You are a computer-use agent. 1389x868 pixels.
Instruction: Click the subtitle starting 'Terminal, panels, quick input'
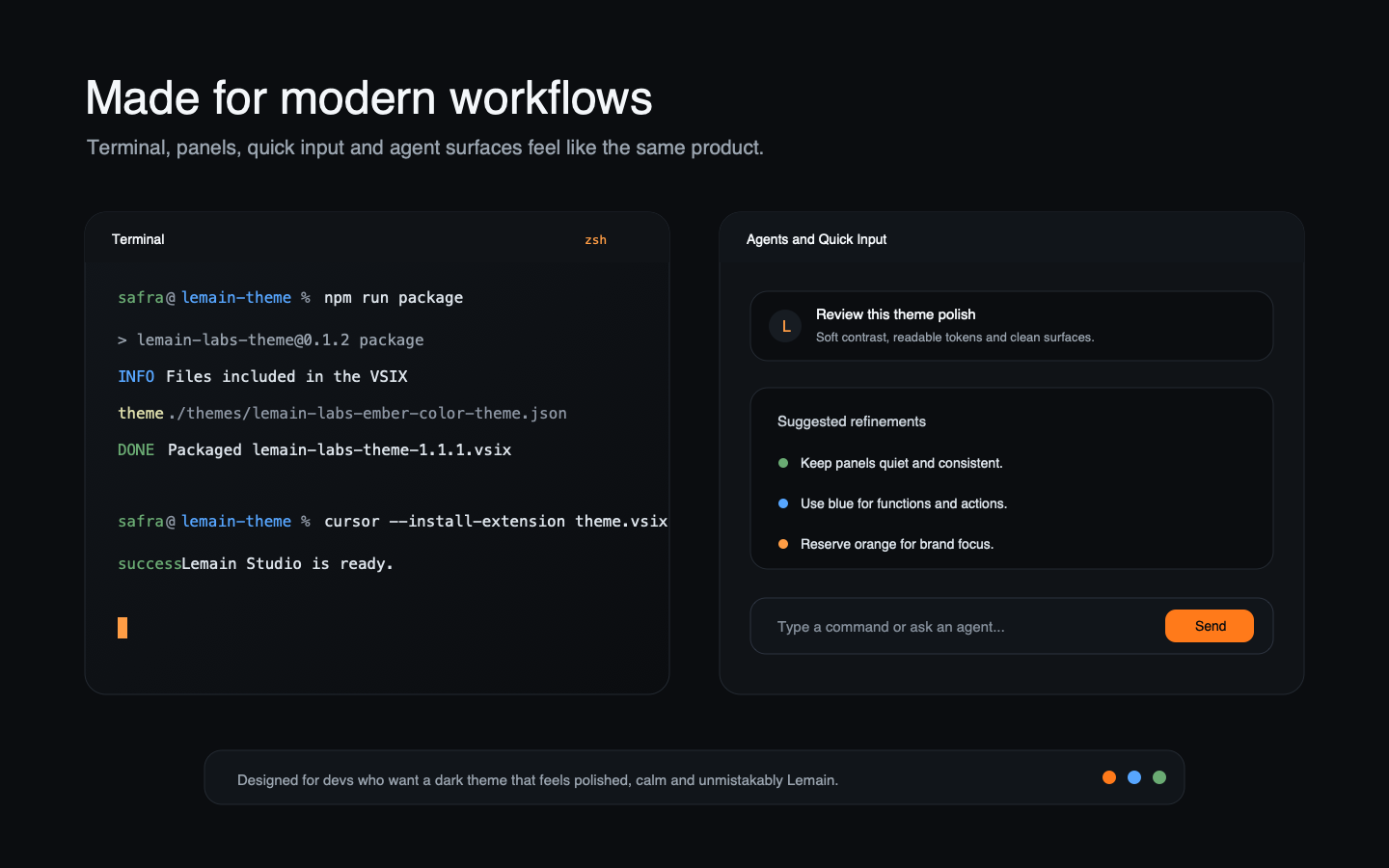(x=425, y=148)
